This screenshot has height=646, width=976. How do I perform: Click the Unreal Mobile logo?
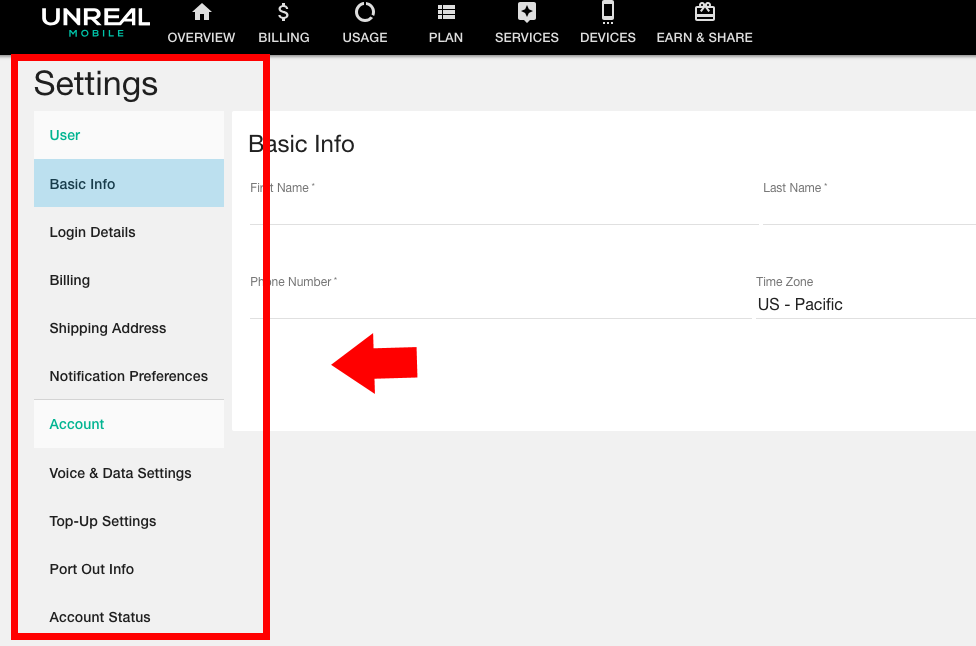click(96, 22)
